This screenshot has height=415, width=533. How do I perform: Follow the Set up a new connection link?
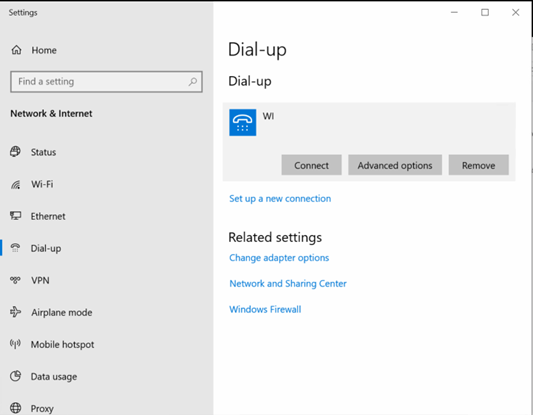[x=280, y=198]
